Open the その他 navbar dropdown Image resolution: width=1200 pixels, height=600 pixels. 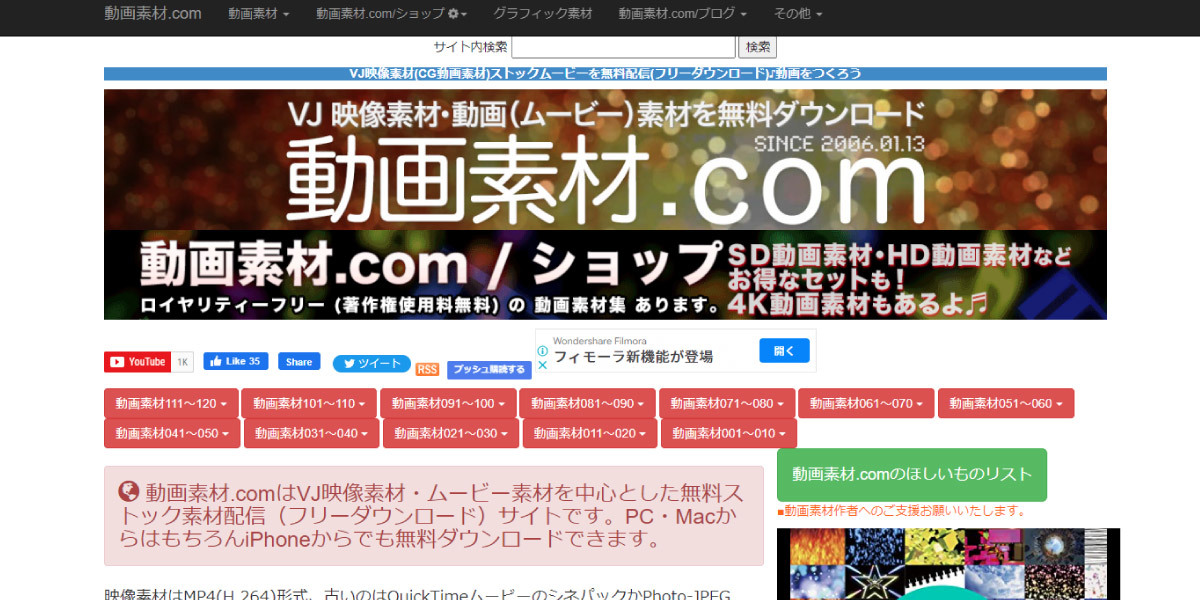point(798,14)
